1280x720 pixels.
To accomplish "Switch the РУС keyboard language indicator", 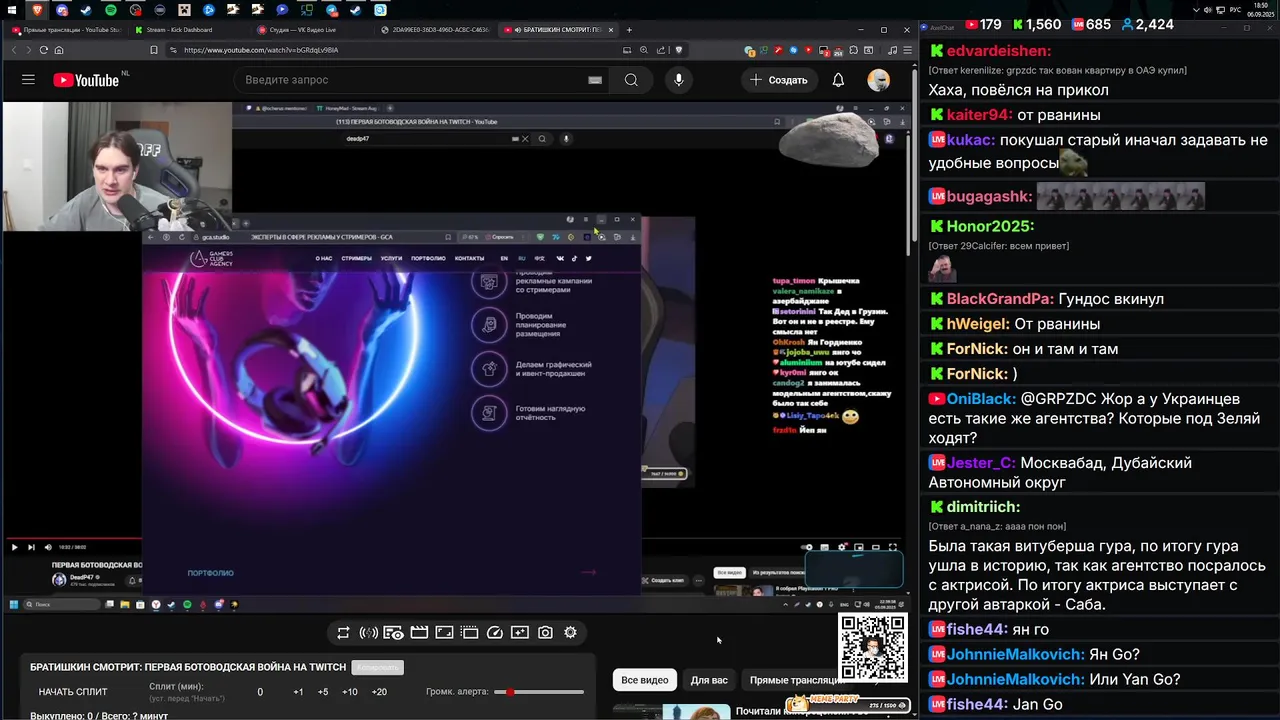I will 1235,10.
